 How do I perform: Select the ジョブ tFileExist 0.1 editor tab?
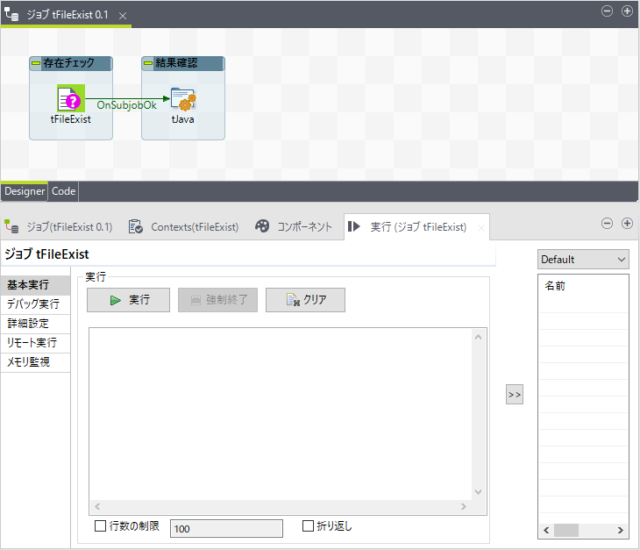[x=67, y=15]
